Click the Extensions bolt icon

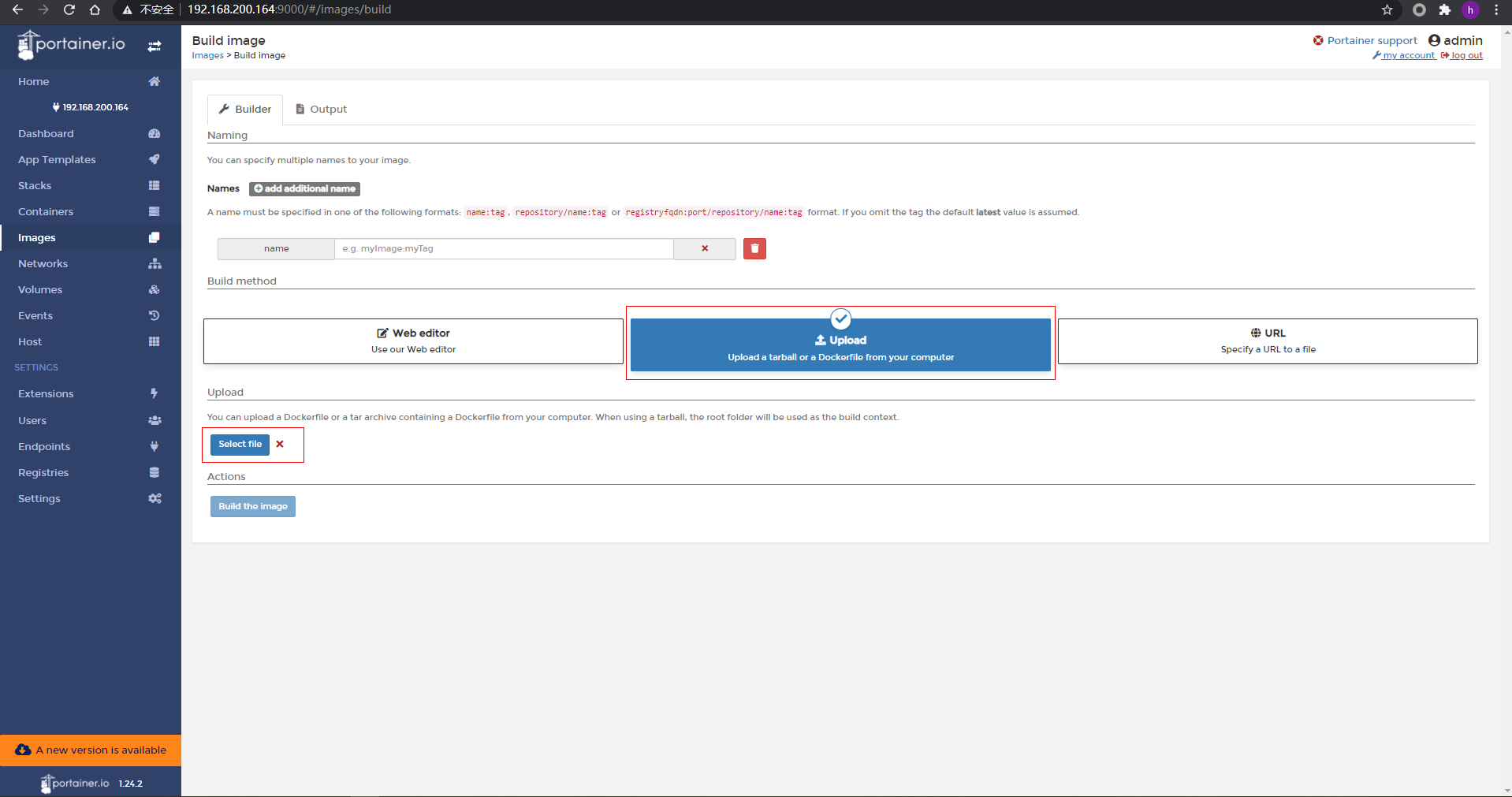(155, 393)
